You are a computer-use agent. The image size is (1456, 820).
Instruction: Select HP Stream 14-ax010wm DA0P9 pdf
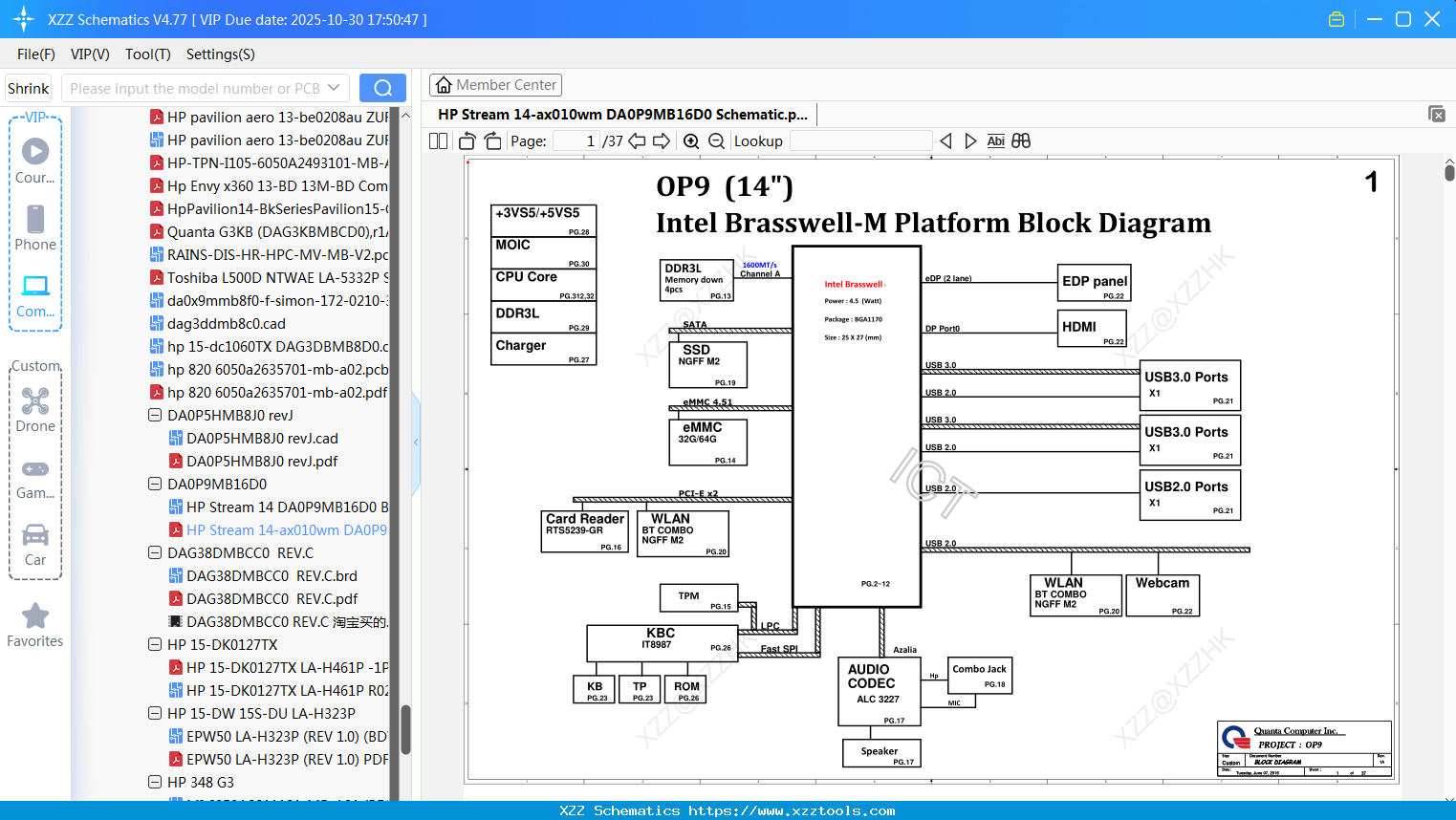[279, 529]
